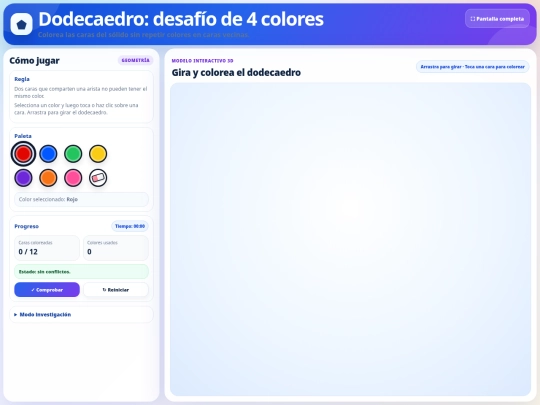Click the 'Colores usados 0' card
Image resolution: width=540 pixels, height=405 pixels.
[116, 248]
